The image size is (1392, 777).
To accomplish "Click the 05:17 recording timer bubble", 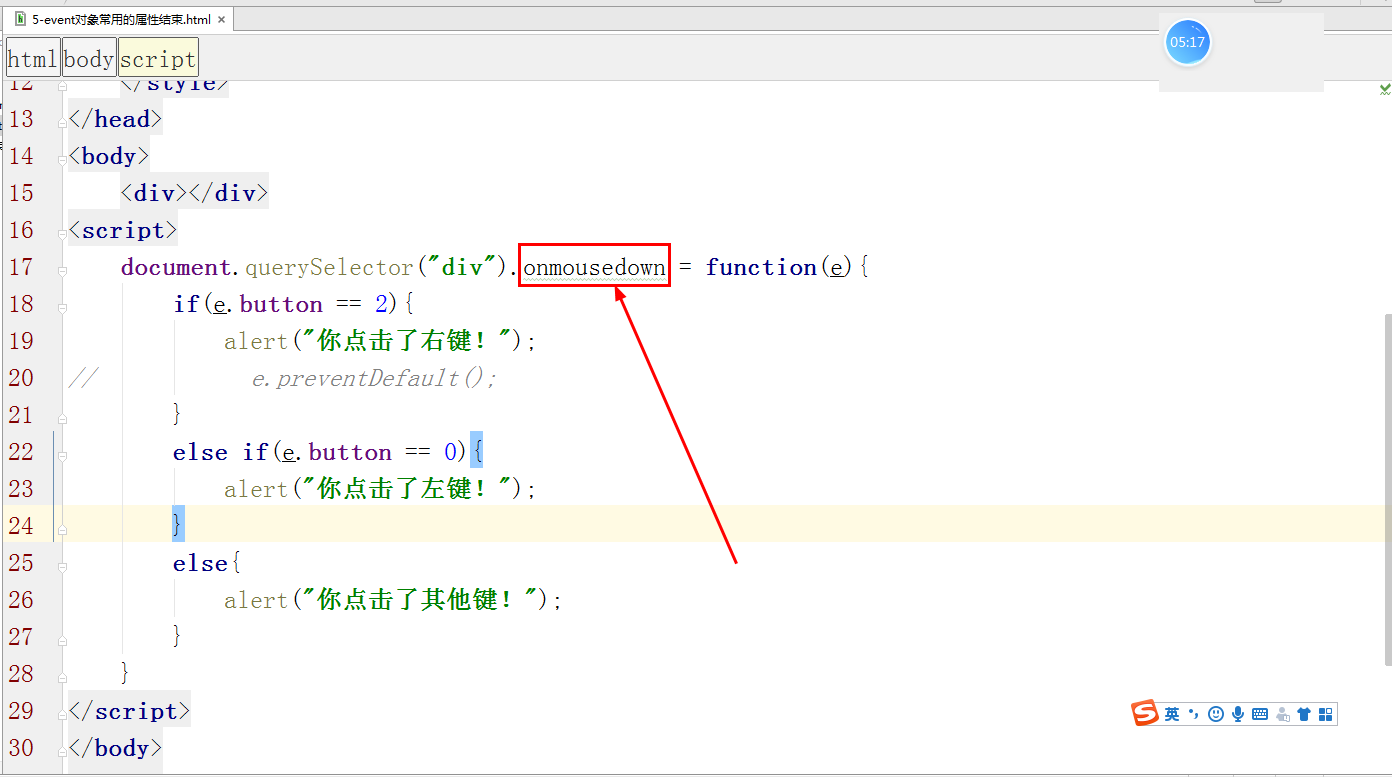I will pyautogui.click(x=1187, y=41).
